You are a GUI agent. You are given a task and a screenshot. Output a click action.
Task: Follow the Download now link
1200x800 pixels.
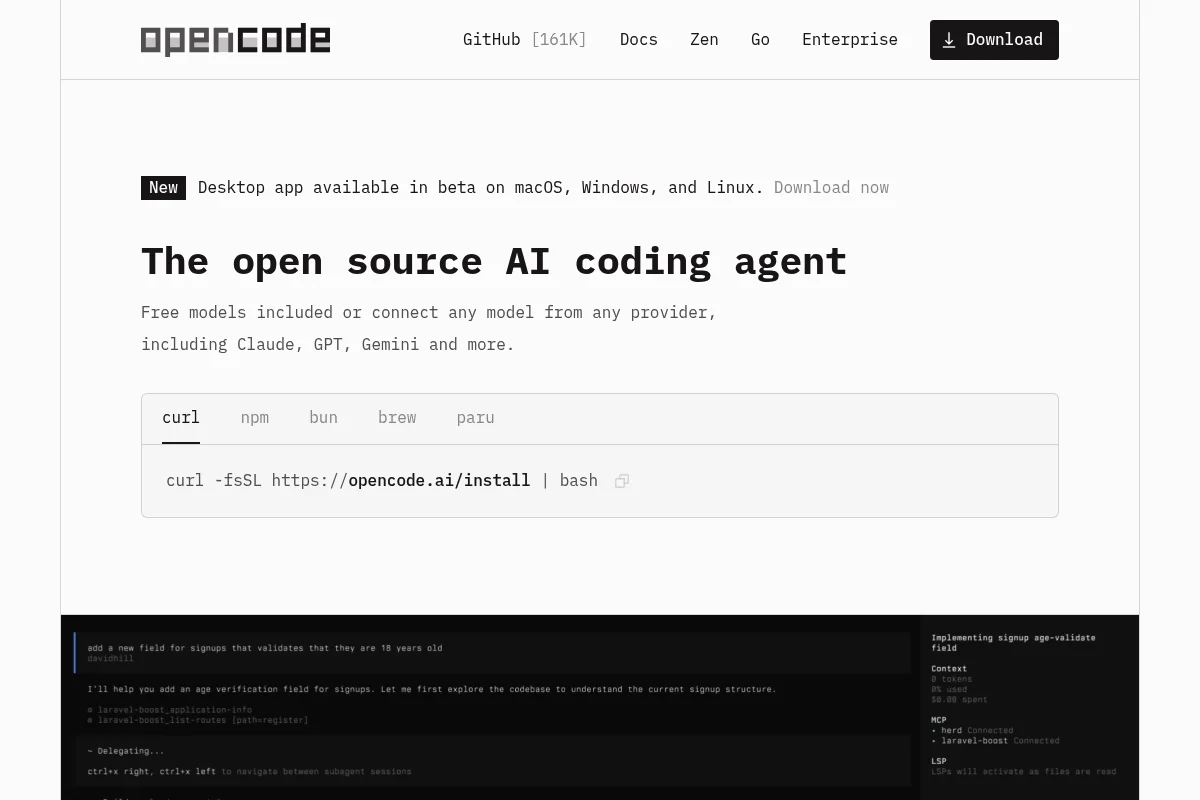pos(831,188)
